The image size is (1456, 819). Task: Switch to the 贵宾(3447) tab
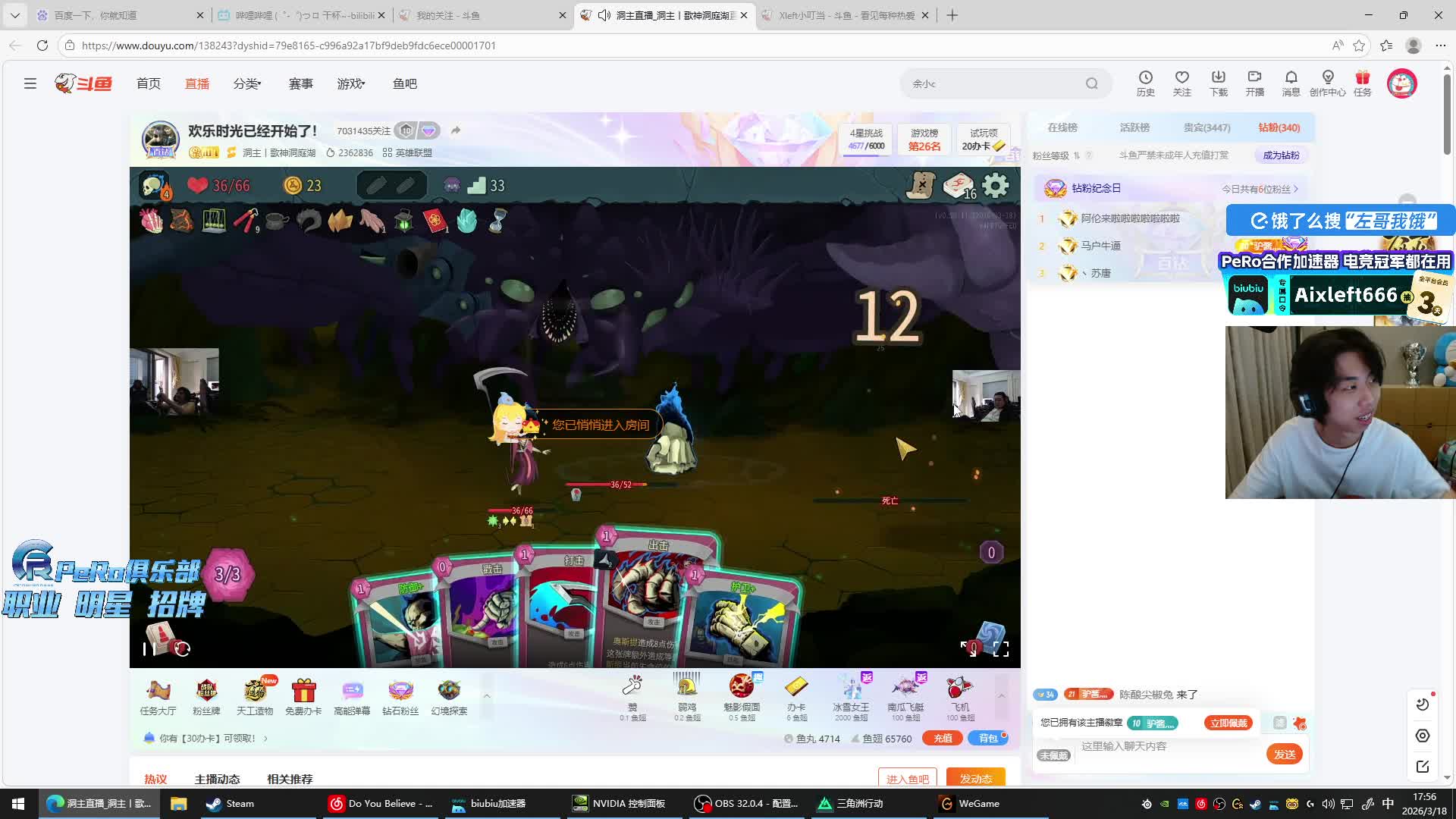[x=1207, y=127]
